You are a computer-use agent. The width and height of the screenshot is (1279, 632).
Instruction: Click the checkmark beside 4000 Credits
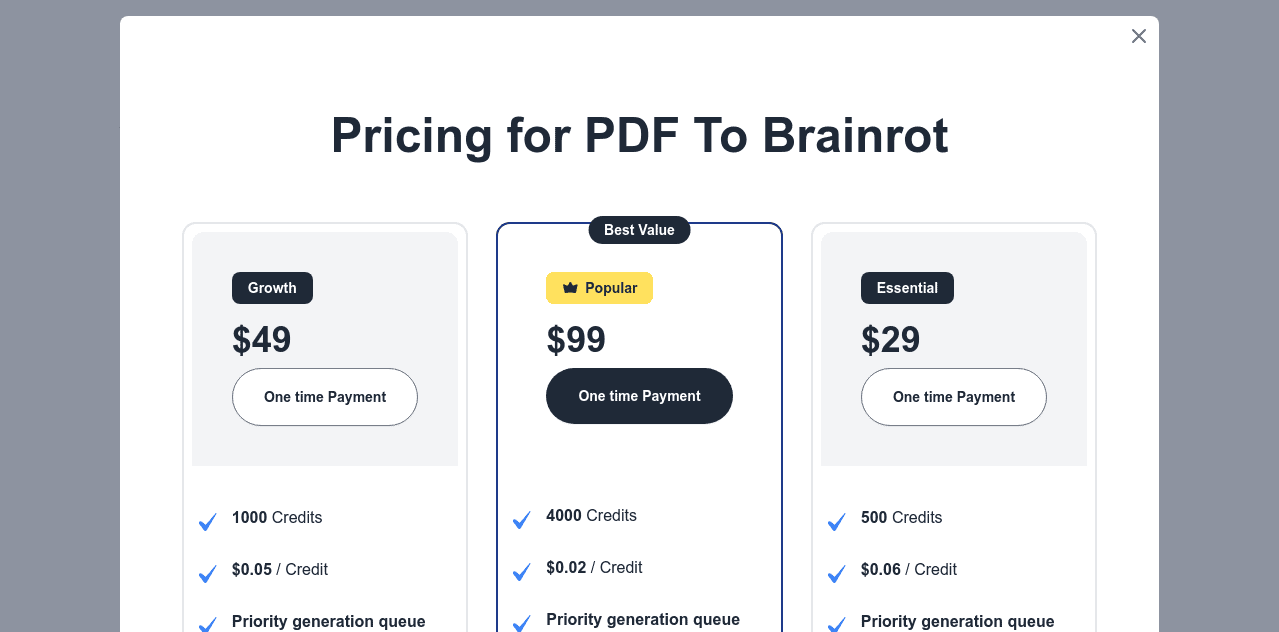521,519
